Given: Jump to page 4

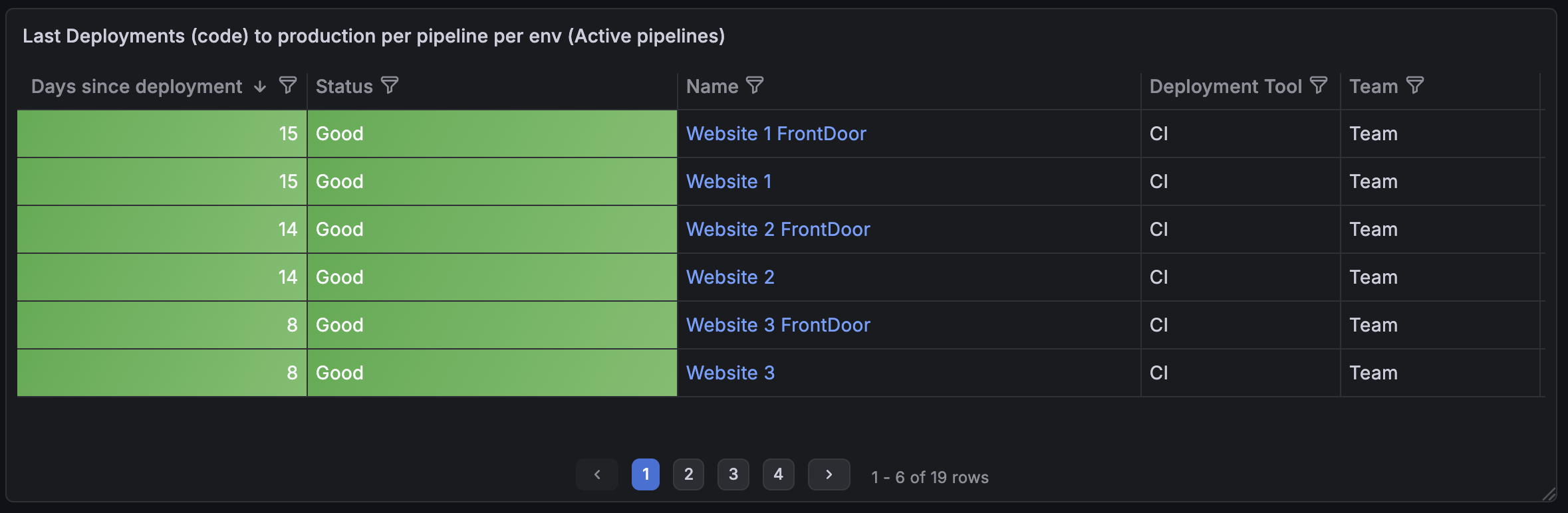Looking at the screenshot, I should point(779,474).
